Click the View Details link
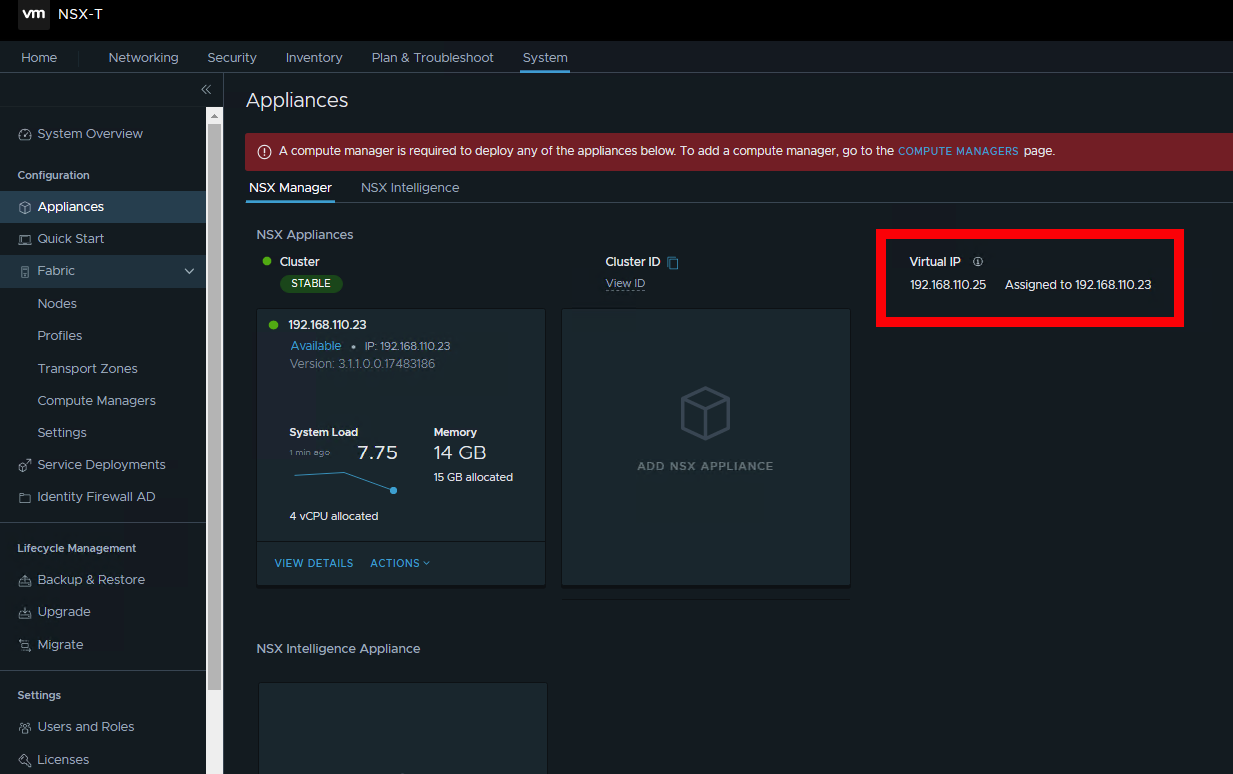 click(x=313, y=563)
